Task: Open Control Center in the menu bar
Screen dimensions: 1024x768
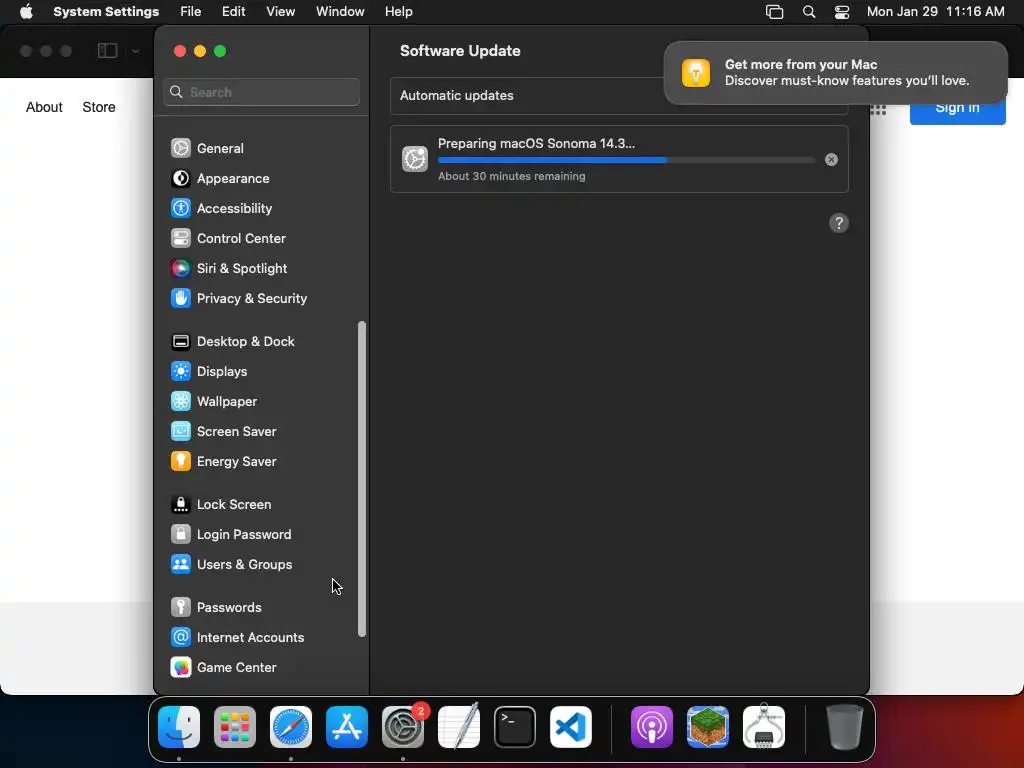Action: click(x=842, y=12)
